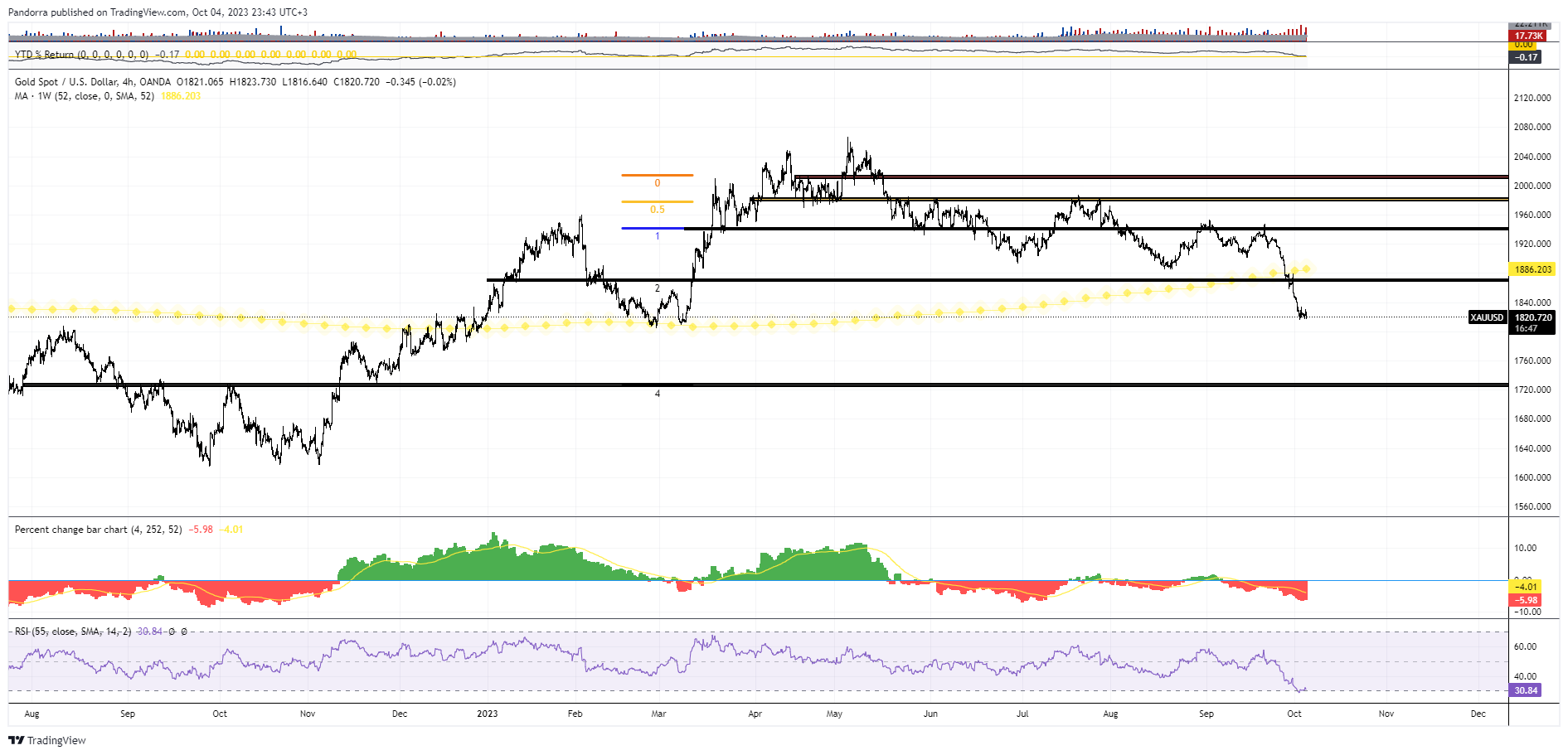Click the Feb marker on time axis
1568x755 pixels.
575,714
